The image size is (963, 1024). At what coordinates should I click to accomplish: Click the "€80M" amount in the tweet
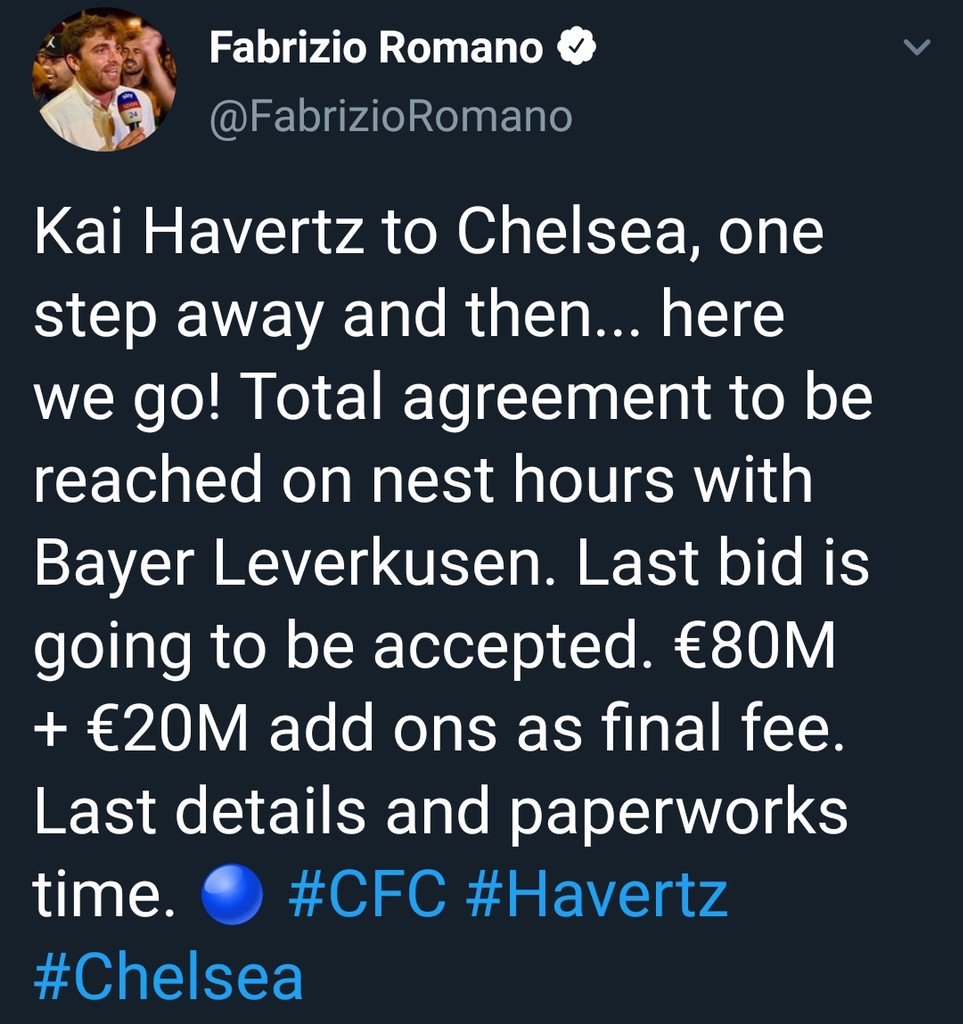point(751,647)
